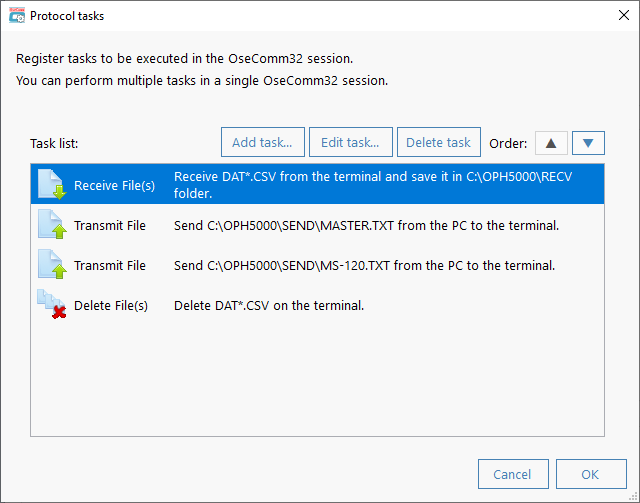The width and height of the screenshot is (640, 503).
Task: Click empty area of the task list
Action: coord(317,380)
